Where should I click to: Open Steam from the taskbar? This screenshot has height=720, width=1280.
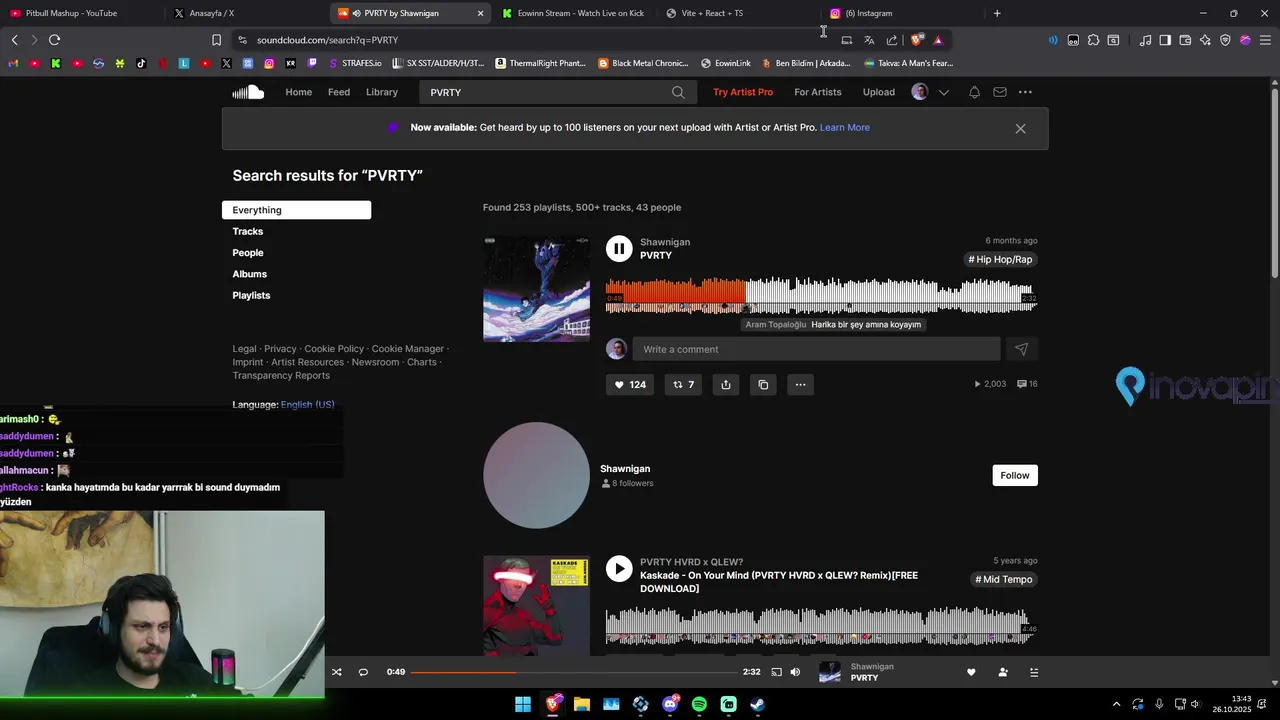pos(758,704)
